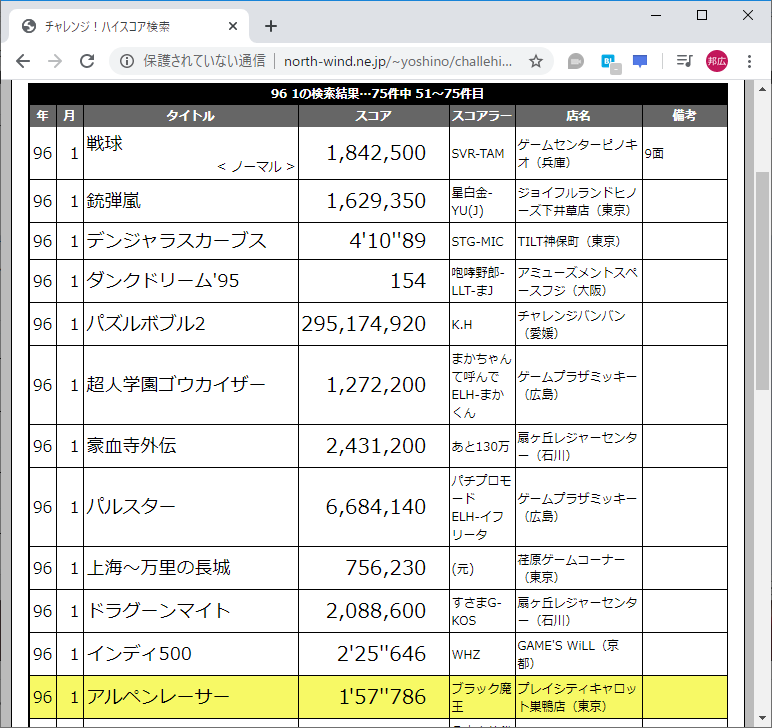Open the gray video camera extension icon
The image size is (772, 728).
[576, 61]
